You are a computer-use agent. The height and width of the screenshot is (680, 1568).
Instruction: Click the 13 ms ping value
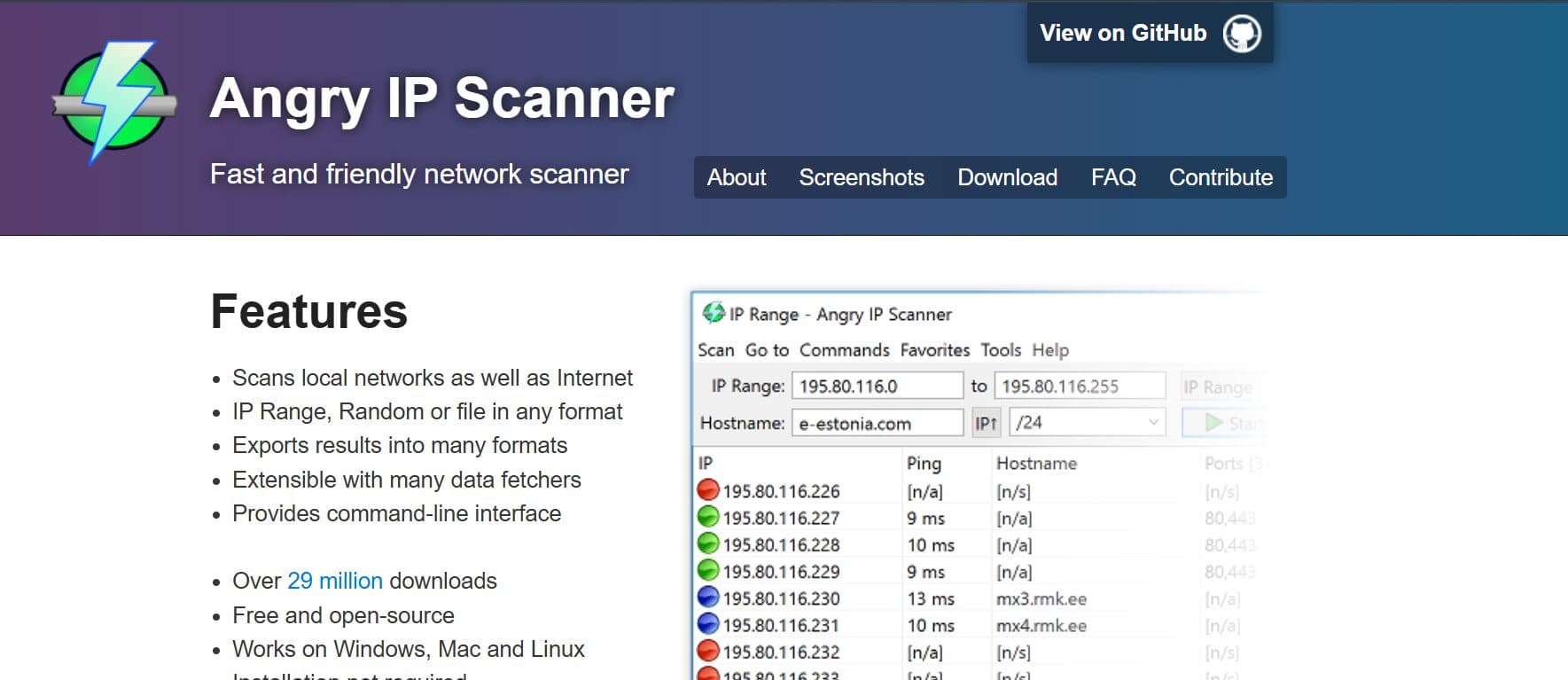tap(931, 598)
